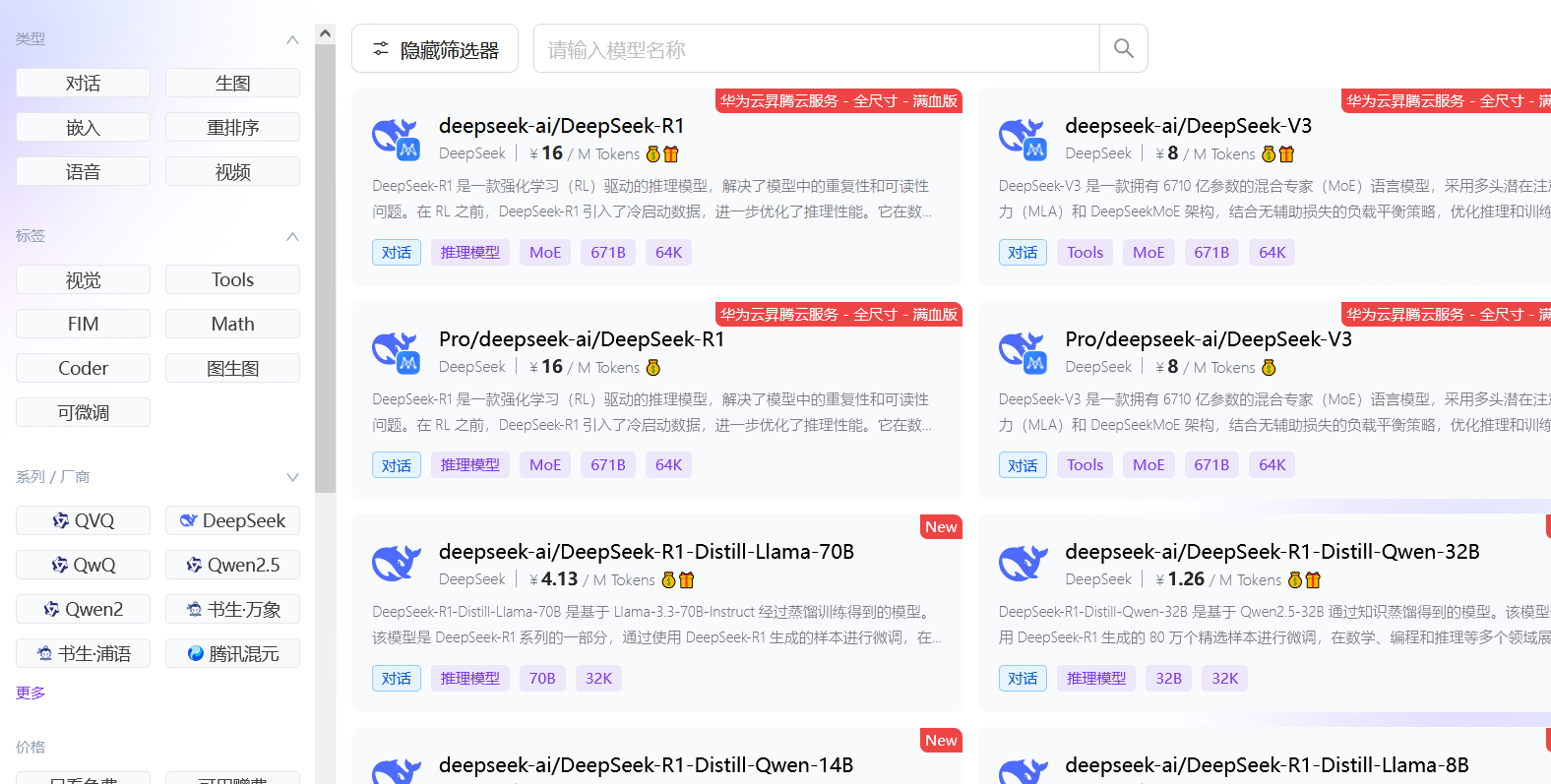This screenshot has width=1551, height=784.
Task: Click the Tools tag on Pro/deepseek-ai/DeepSeek-V3 card
Action: [x=1086, y=465]
